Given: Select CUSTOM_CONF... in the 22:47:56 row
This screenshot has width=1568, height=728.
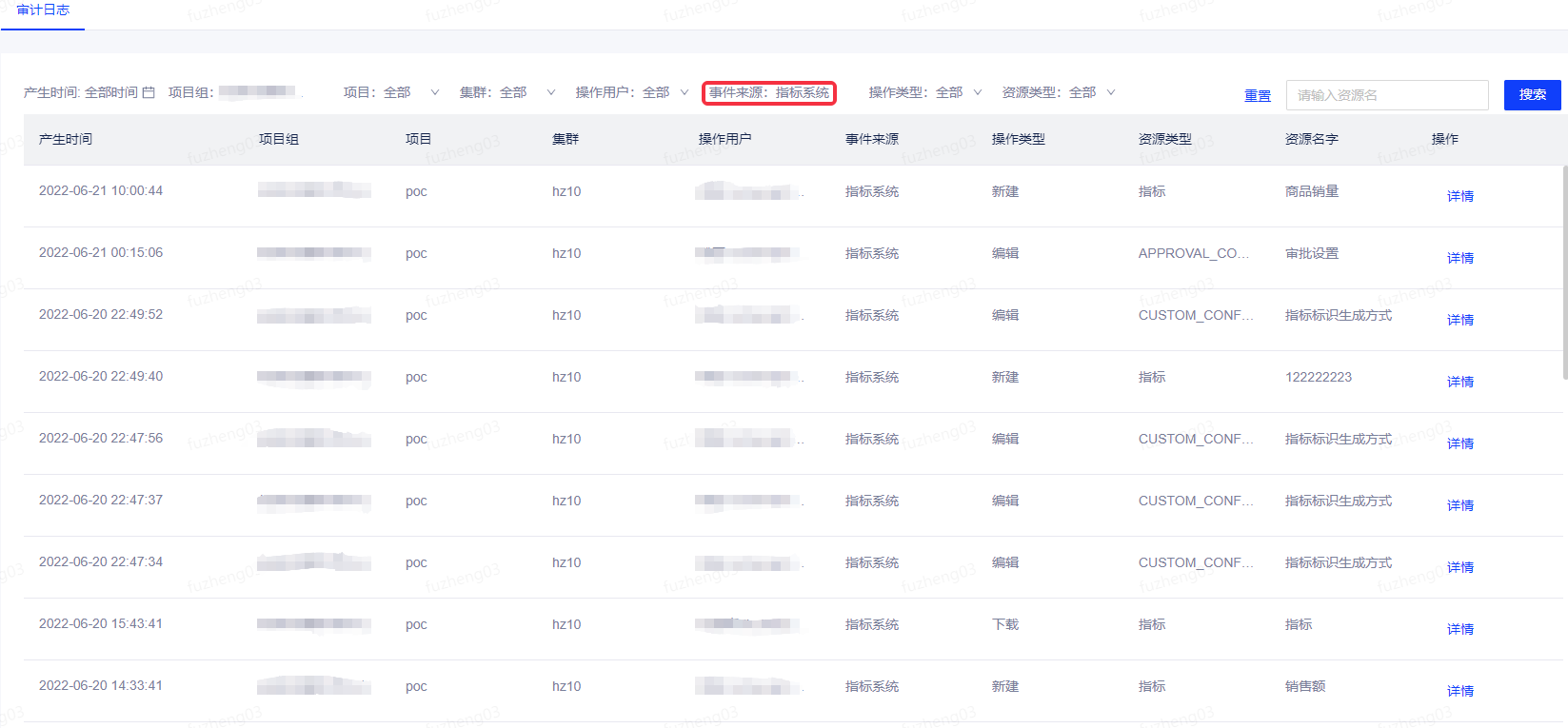Looking at the screenshot, I should (x=1196, y=439).
